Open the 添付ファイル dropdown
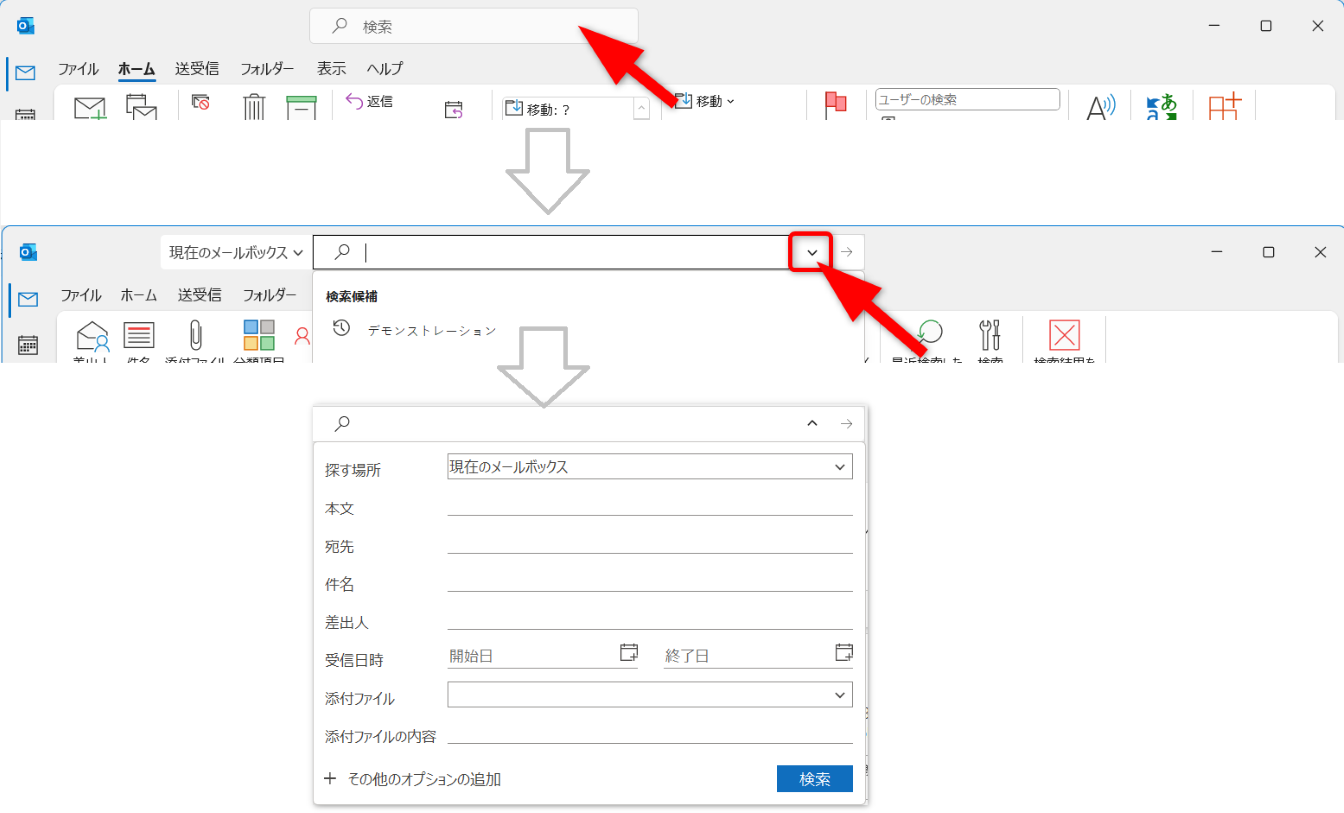 tap(649, 695)
